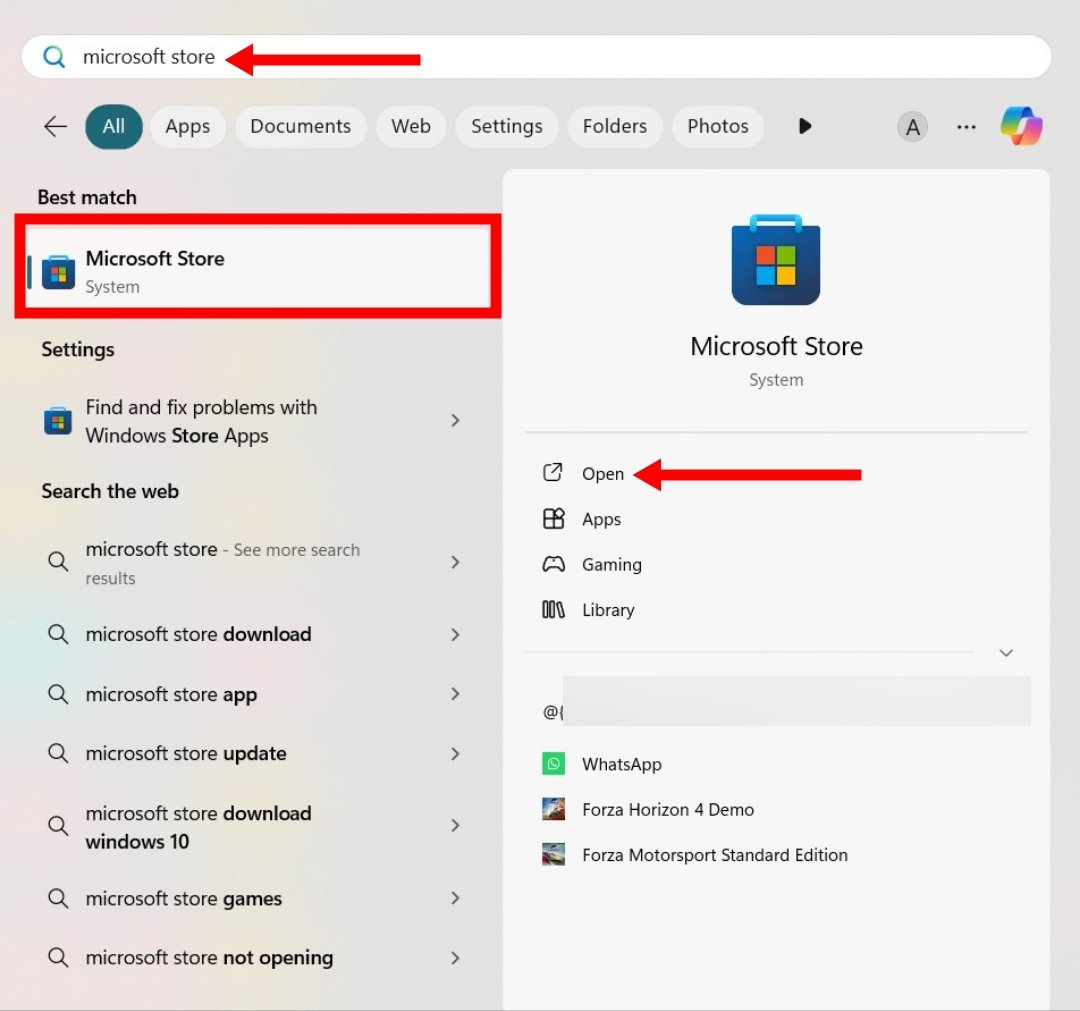Image resolution: width=1080 pixels, height=1011 pixels.
Task: Click search icon beside 'See more search results'
Action: (58, 562)
